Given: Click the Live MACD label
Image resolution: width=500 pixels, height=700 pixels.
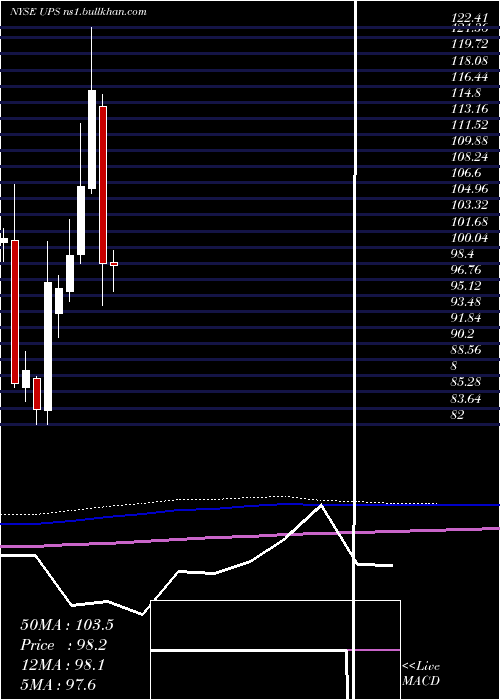Looking at the screenshot, I should 421,673.
